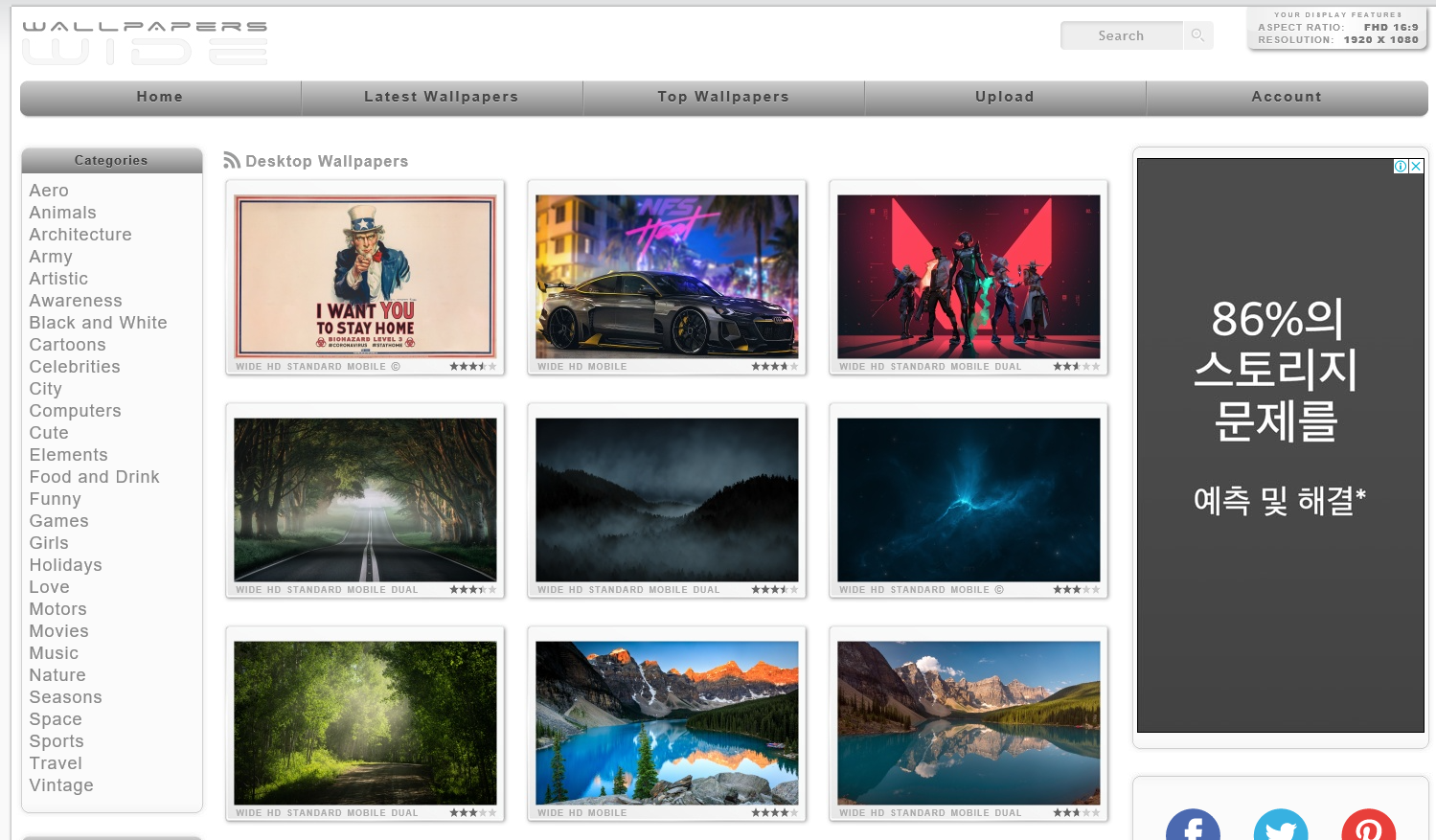Click the WallpapersWide logo

145,42
